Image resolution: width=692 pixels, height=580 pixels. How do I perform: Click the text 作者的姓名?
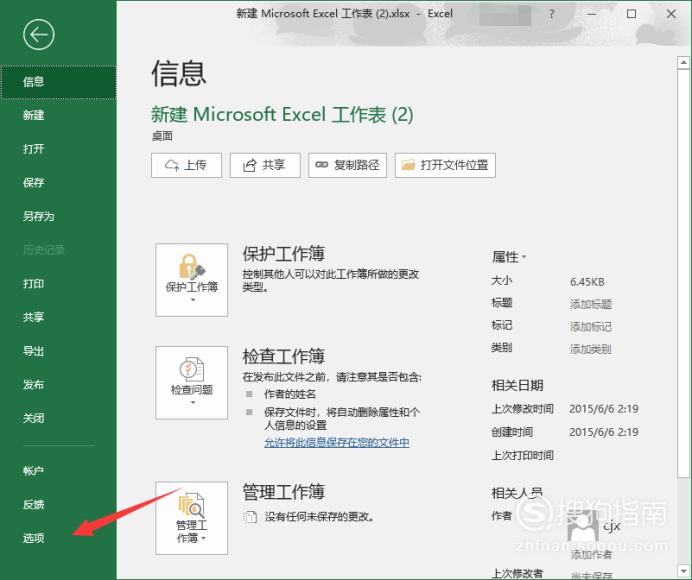click(x=290, y=394)
